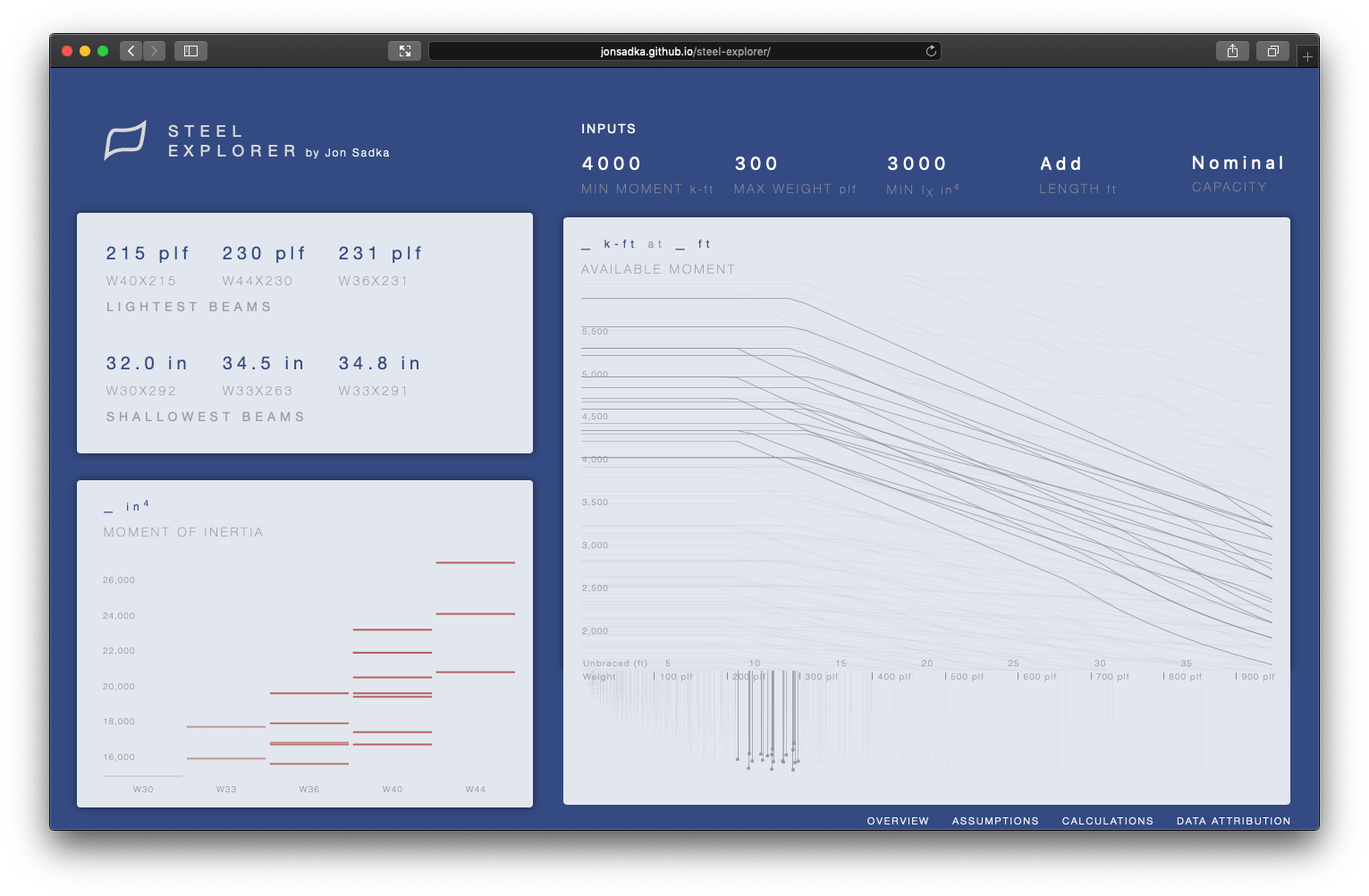Click the address bar URL field
1369x896 pixels.
pos(685,51)
